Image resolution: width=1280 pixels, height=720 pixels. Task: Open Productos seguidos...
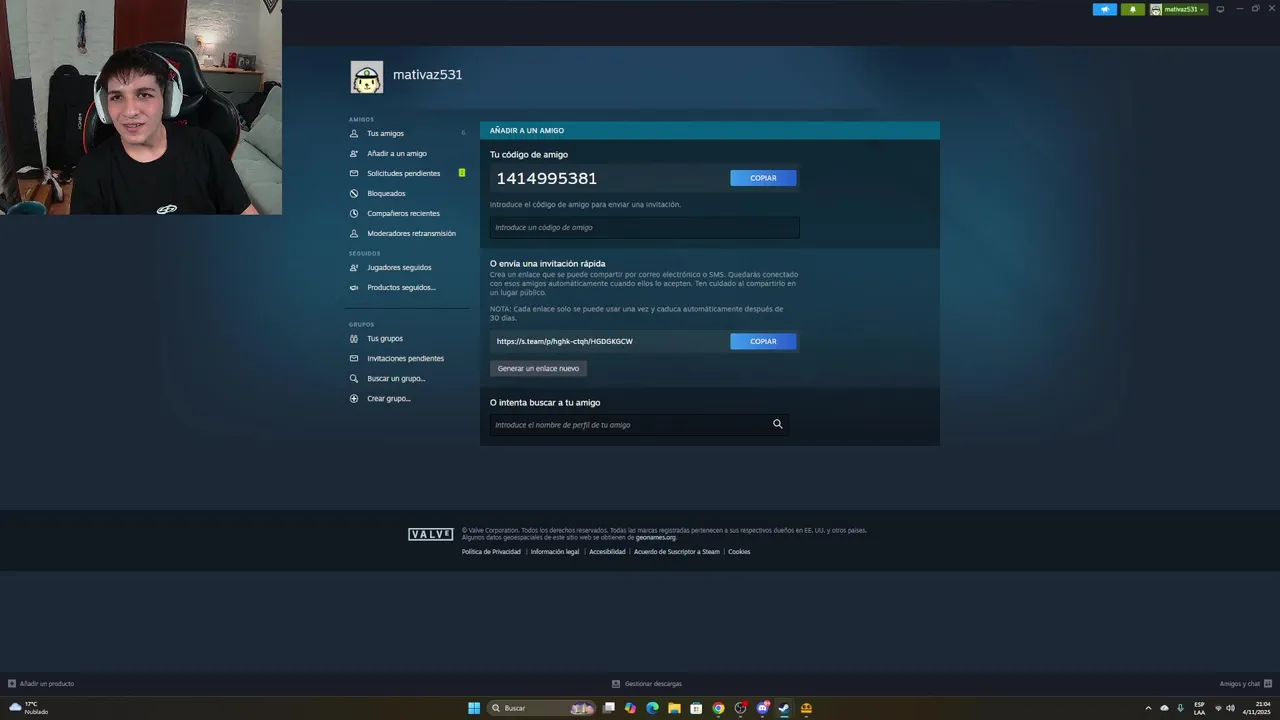coord(401,287)
